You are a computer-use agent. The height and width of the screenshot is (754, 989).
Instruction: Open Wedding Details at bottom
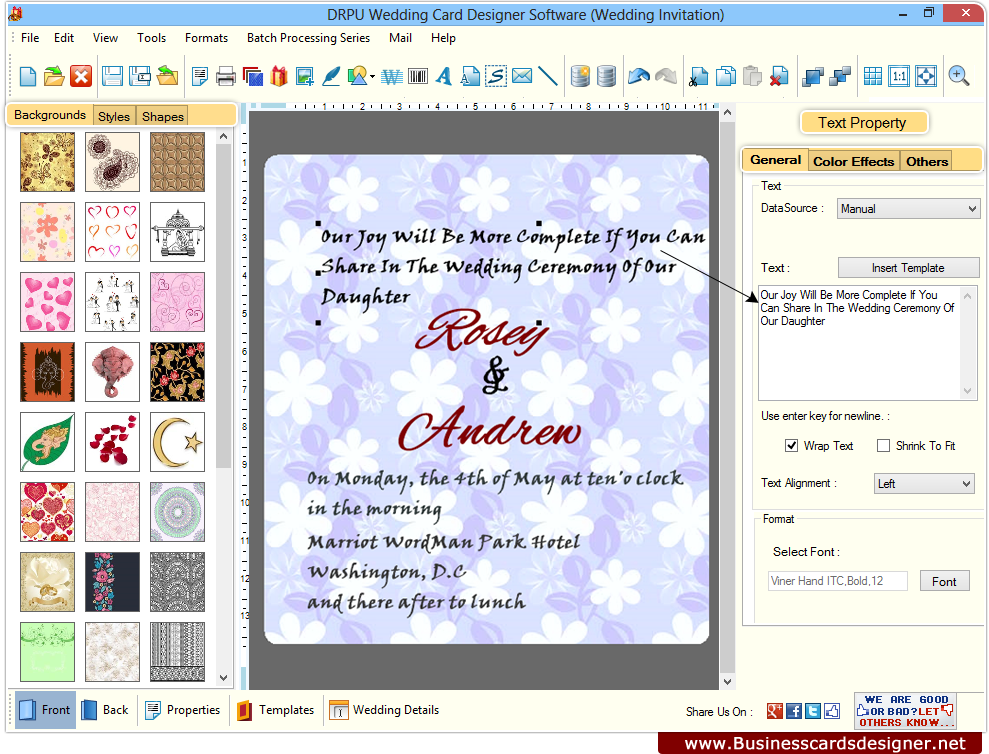coord(384,710)
